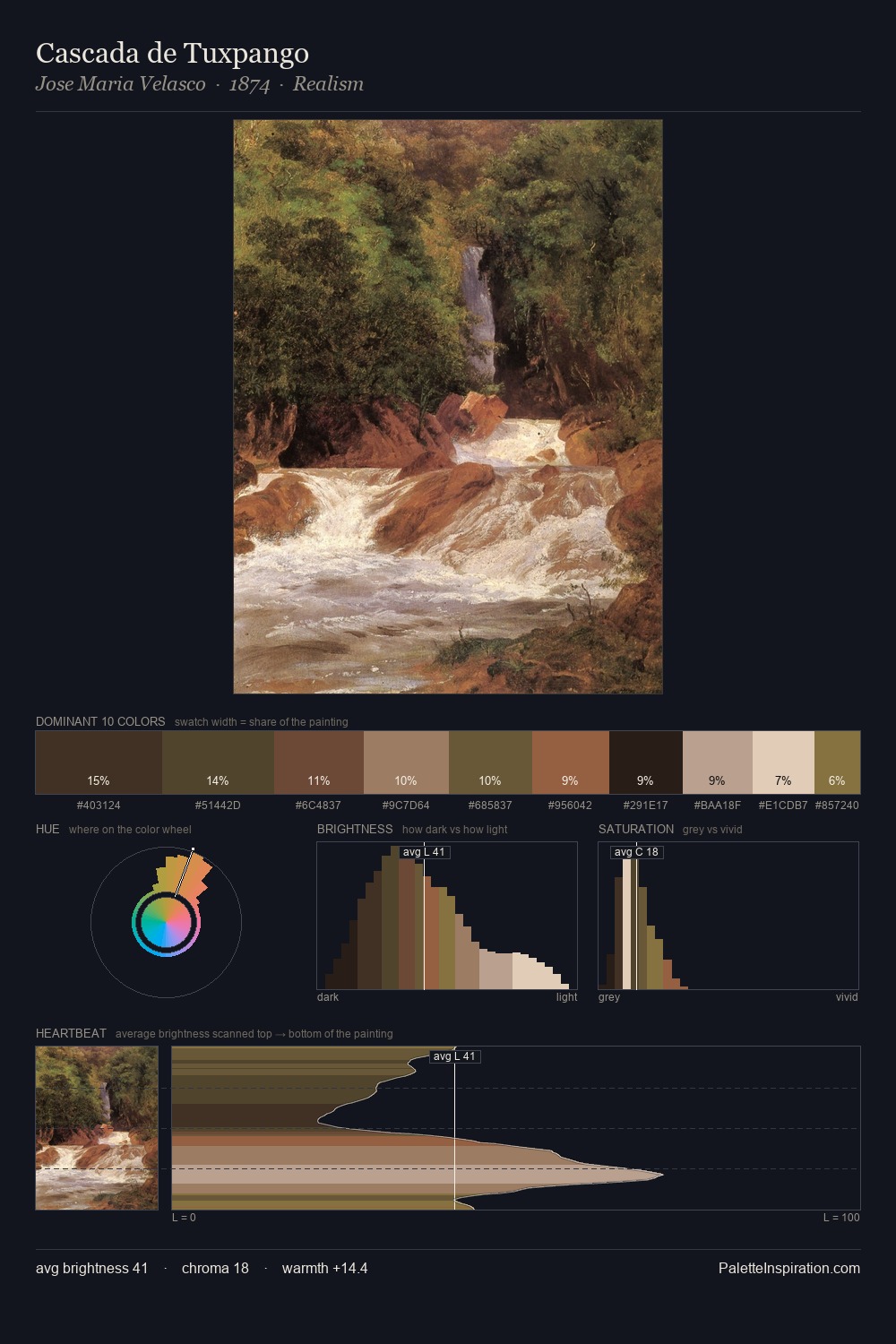
Task: Click the 'BRIGHTNESS' section heading
Action: (x=355, y=829)
